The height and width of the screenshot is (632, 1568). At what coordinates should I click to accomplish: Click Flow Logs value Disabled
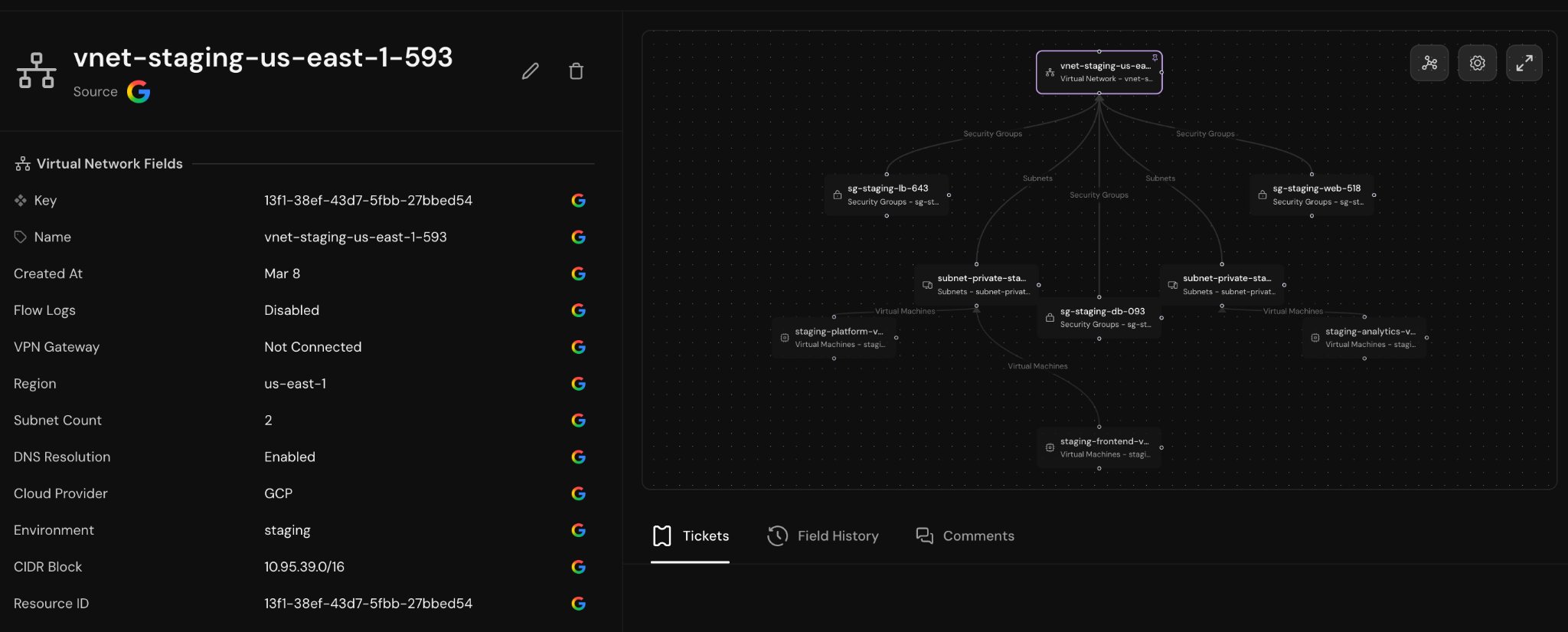click(292, 310)
